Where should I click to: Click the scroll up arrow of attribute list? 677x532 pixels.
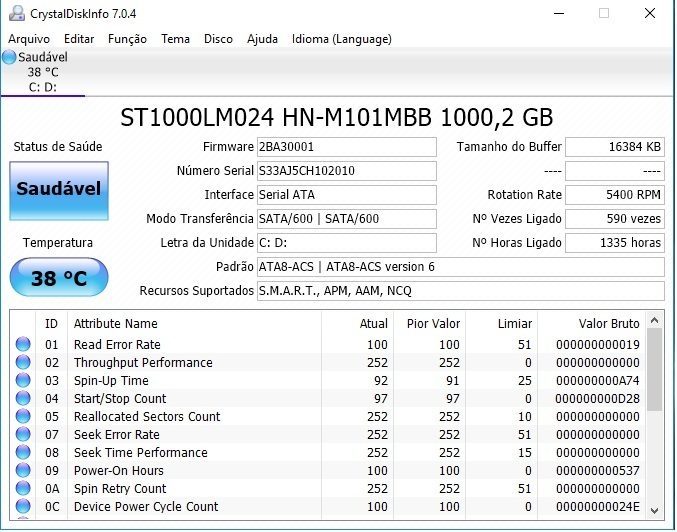[655, 320]
